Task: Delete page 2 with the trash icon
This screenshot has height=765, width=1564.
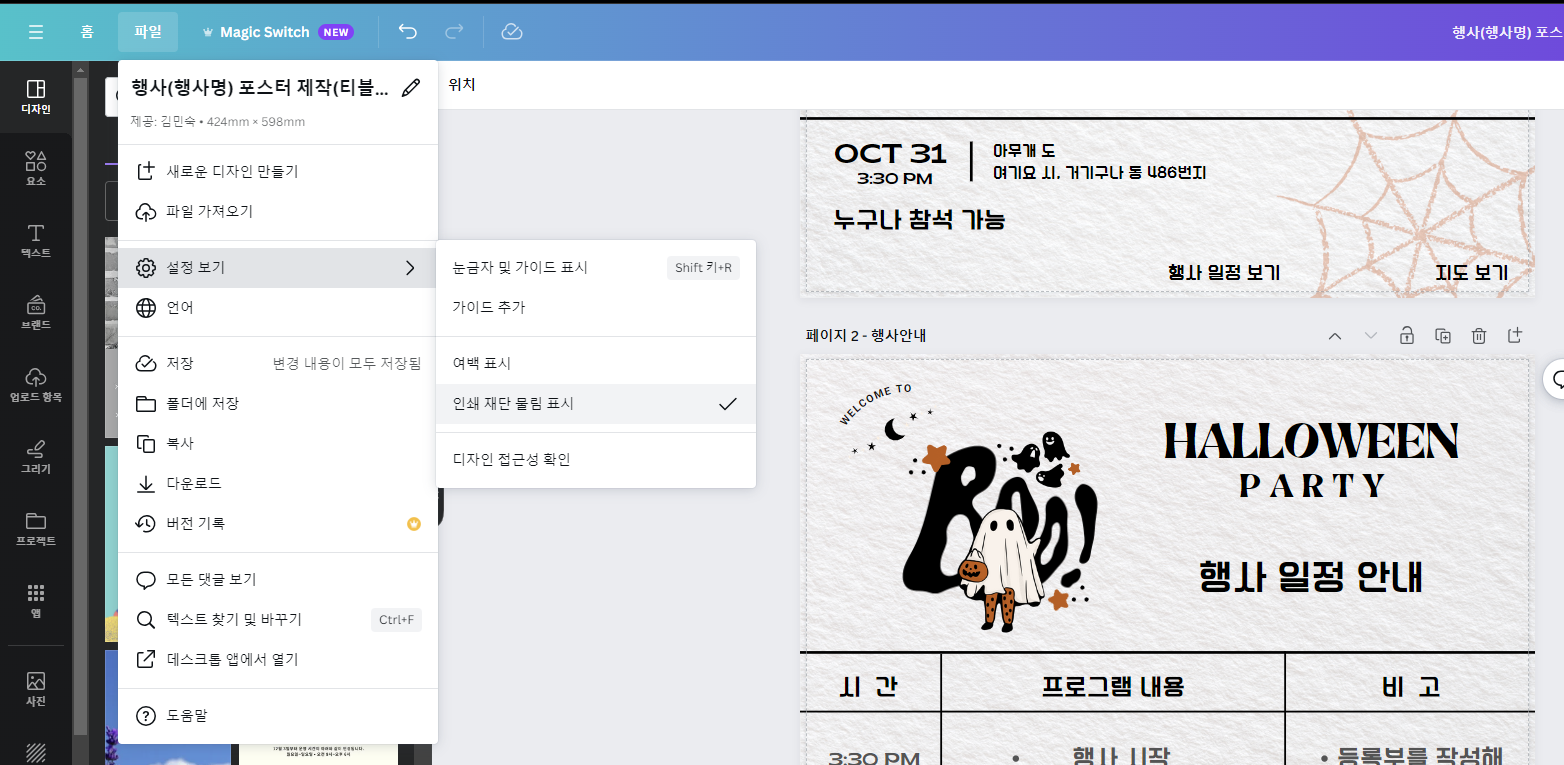Action: tap(1479, 336)
